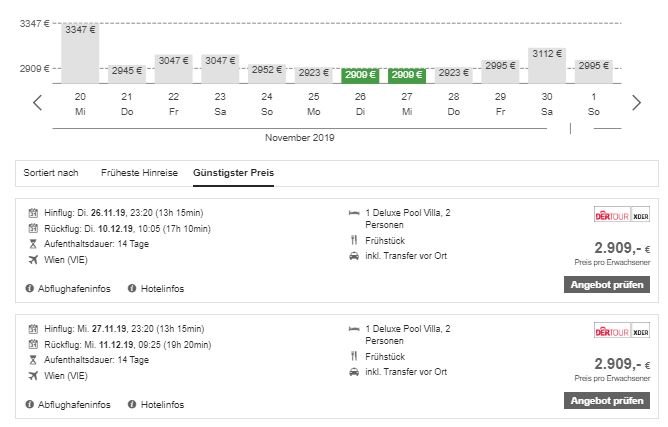Click the right arrow to show later dates

pyautogui.click(x=636, y=102)
